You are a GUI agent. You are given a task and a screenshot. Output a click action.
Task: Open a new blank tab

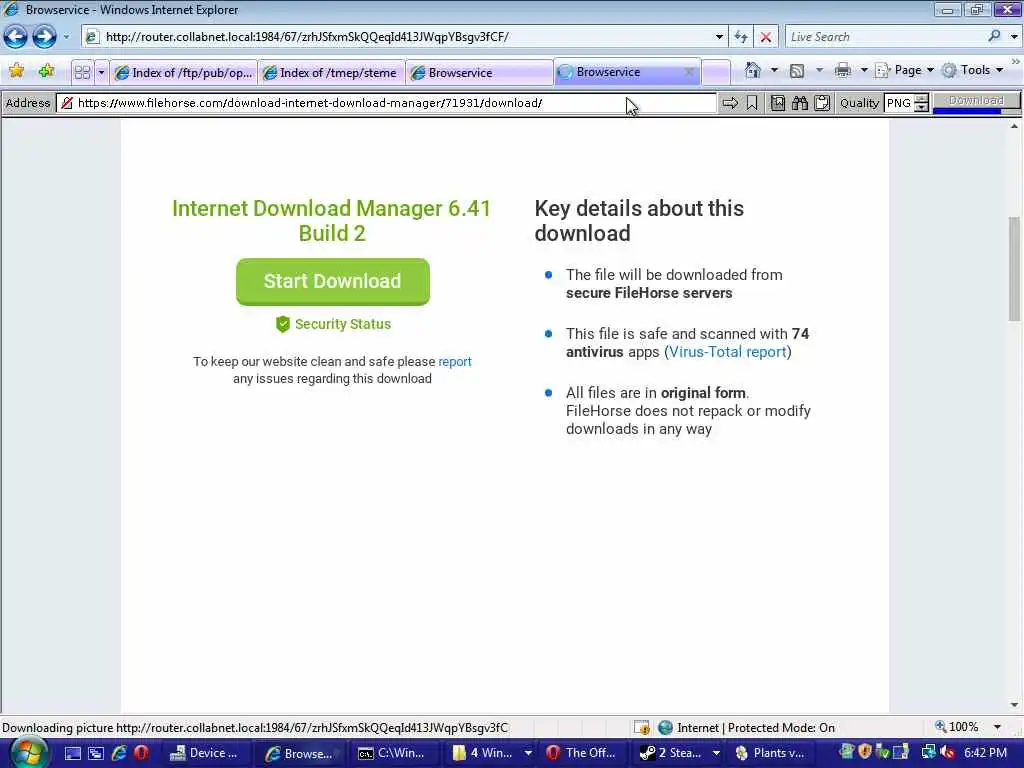716,72
